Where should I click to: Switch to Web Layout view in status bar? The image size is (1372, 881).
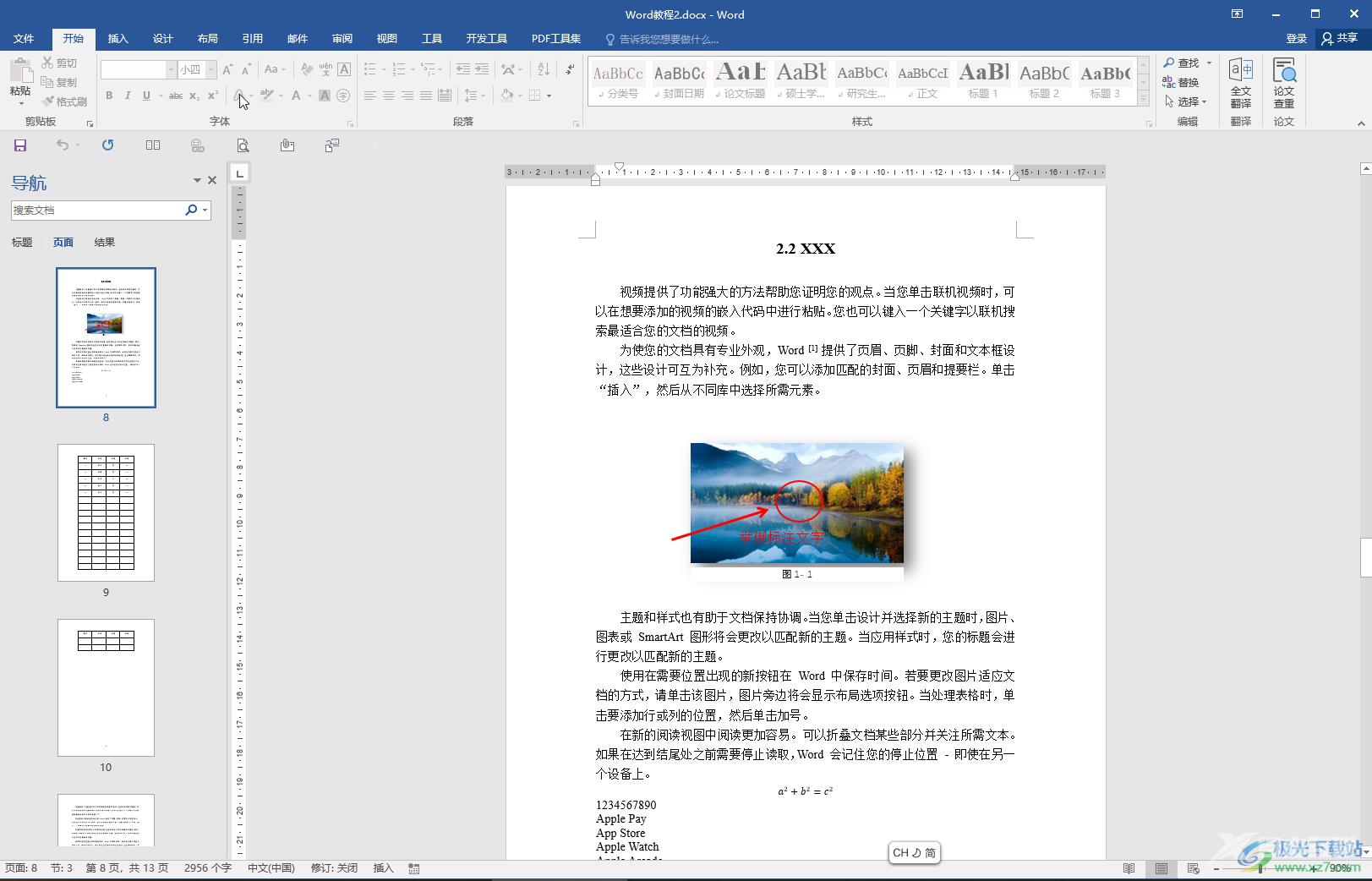point(1193,868)
